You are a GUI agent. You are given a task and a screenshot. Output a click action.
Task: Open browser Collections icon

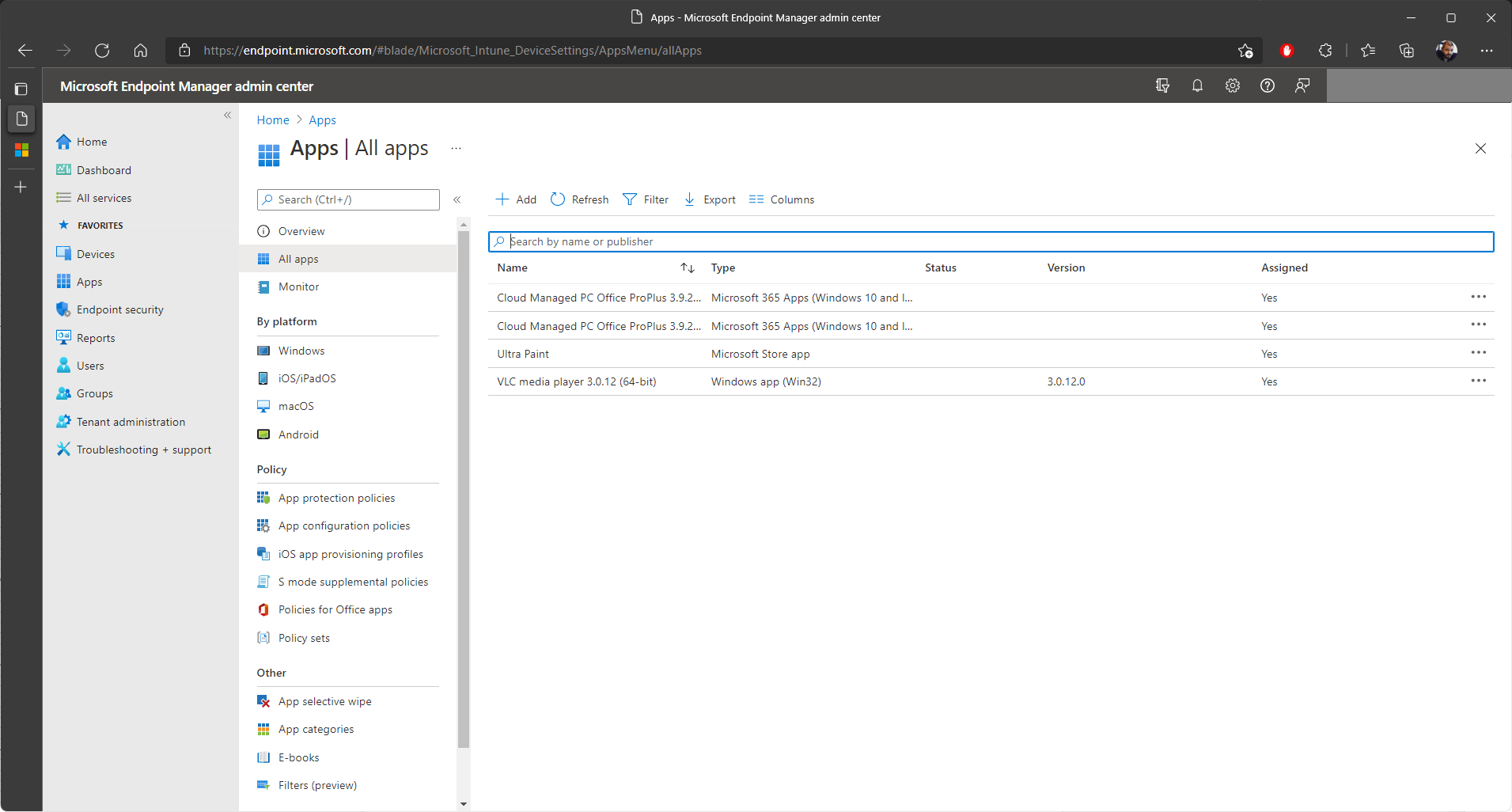[1406, 51]
